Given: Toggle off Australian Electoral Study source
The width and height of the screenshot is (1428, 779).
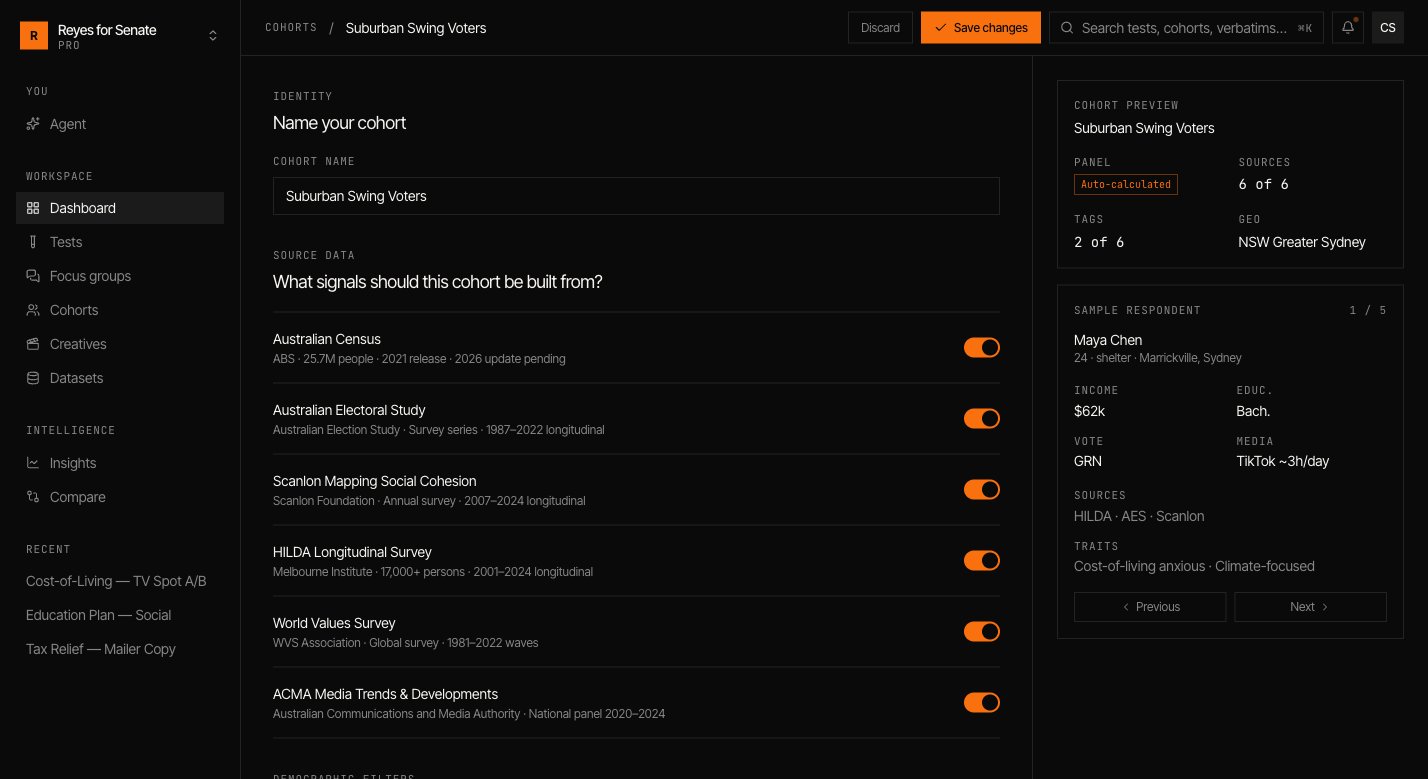Looking at the screenshot, I should pos(982,418).
